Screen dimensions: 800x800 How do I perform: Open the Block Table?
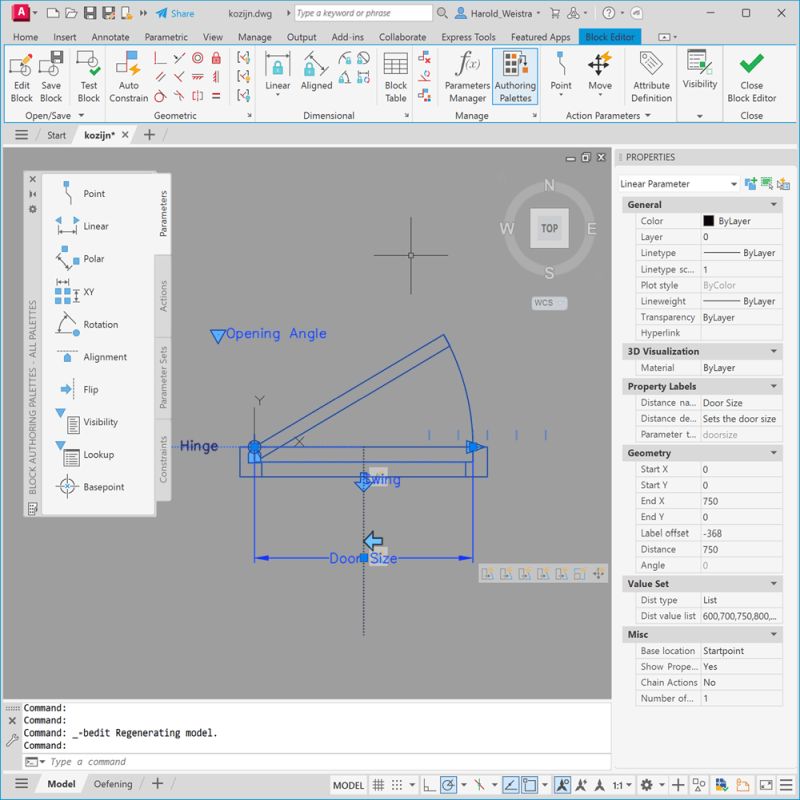pyautogui.click(x=395, y=77)
